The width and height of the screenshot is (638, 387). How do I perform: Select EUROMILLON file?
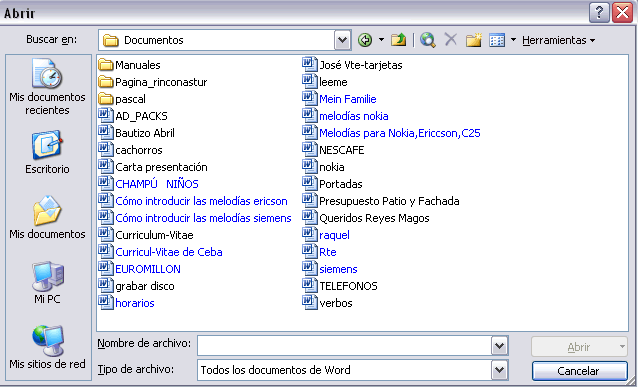pyautogui.click(x=140, y=269)
